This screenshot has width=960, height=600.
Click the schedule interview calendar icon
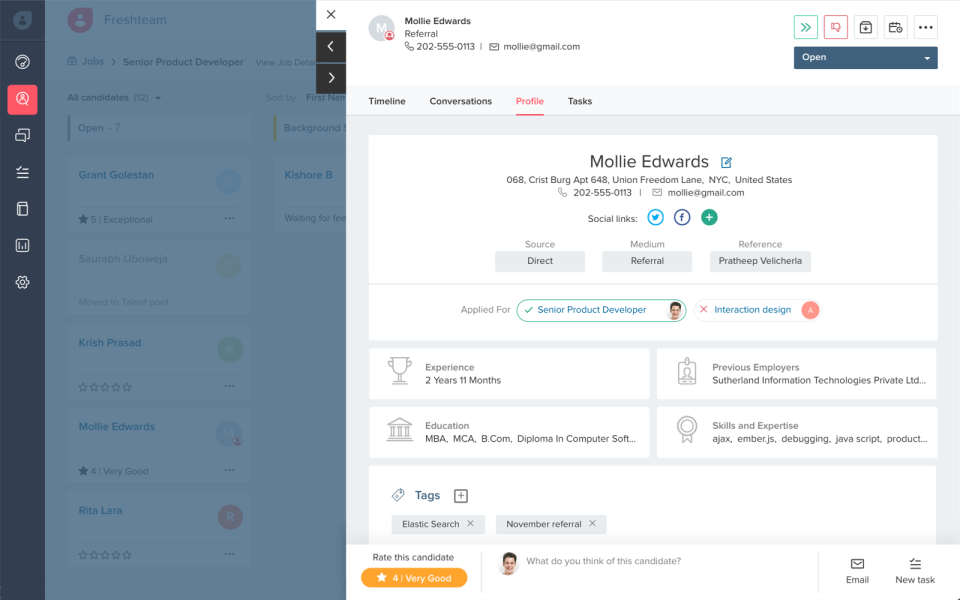point(896,27)
